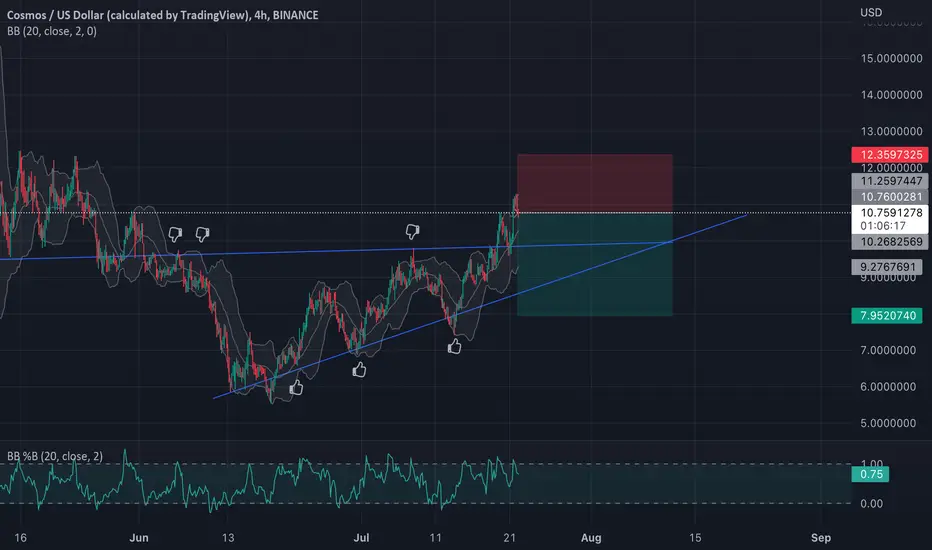932x550 pixels.
Task: Click the 16 date label on time axis
Action: click(20, 538)
